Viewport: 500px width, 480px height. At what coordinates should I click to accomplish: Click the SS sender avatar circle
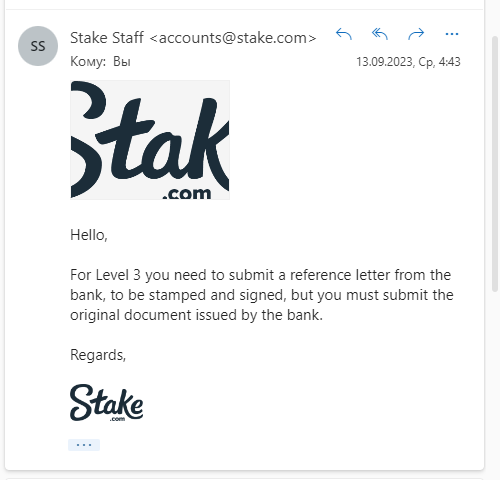pyautogui.click(x=38, y=46)
